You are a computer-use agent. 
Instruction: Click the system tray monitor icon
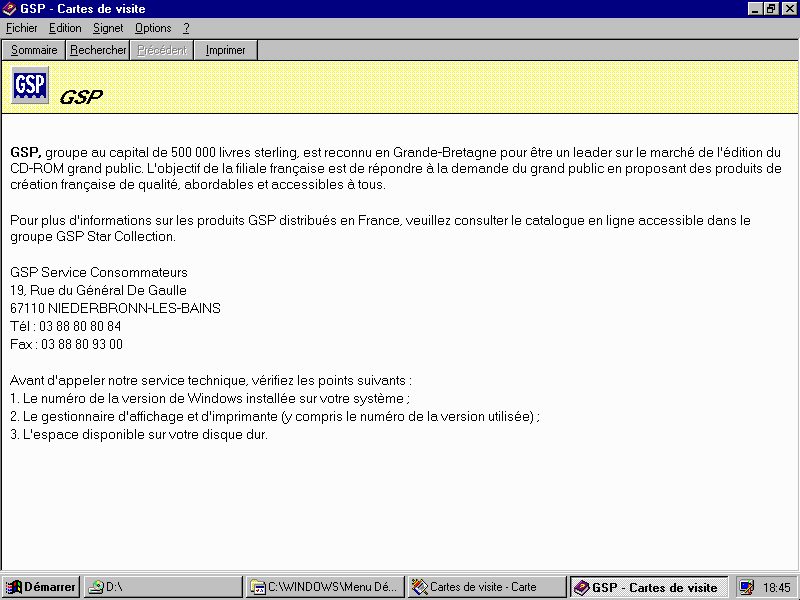click(746, 587)
